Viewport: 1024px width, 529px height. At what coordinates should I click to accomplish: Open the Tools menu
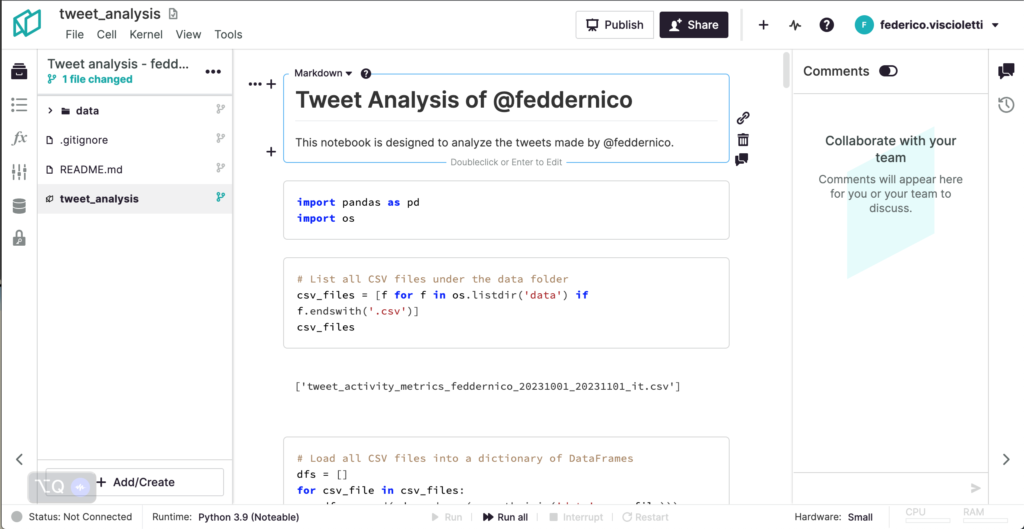(228, 34)
